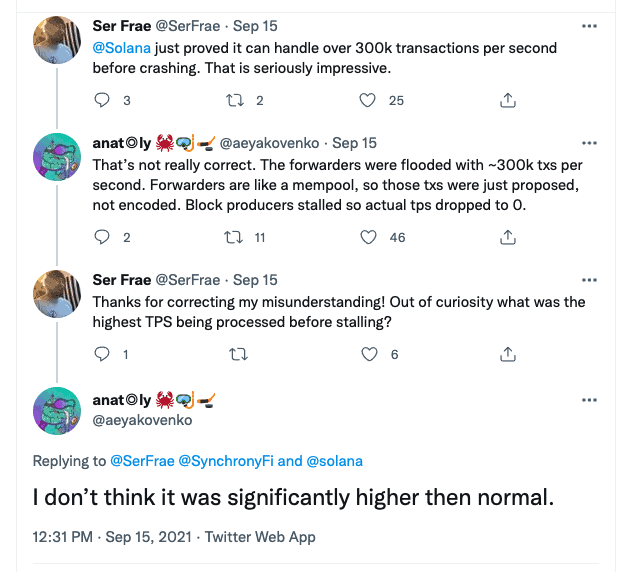
Task: Open anatoly's teal avatar on final tweet
Action: click(59, 410)
